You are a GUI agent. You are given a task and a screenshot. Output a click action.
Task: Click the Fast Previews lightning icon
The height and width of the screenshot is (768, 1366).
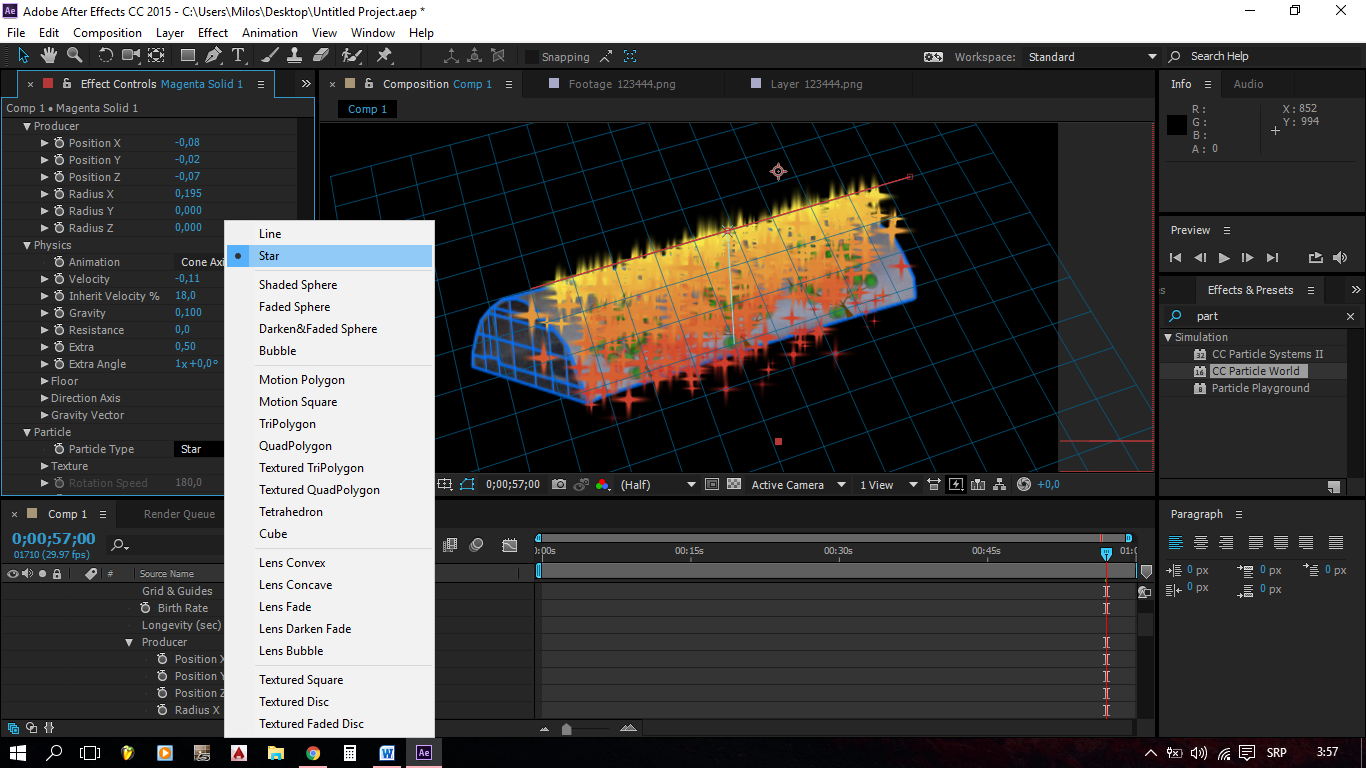pos(956,485)
